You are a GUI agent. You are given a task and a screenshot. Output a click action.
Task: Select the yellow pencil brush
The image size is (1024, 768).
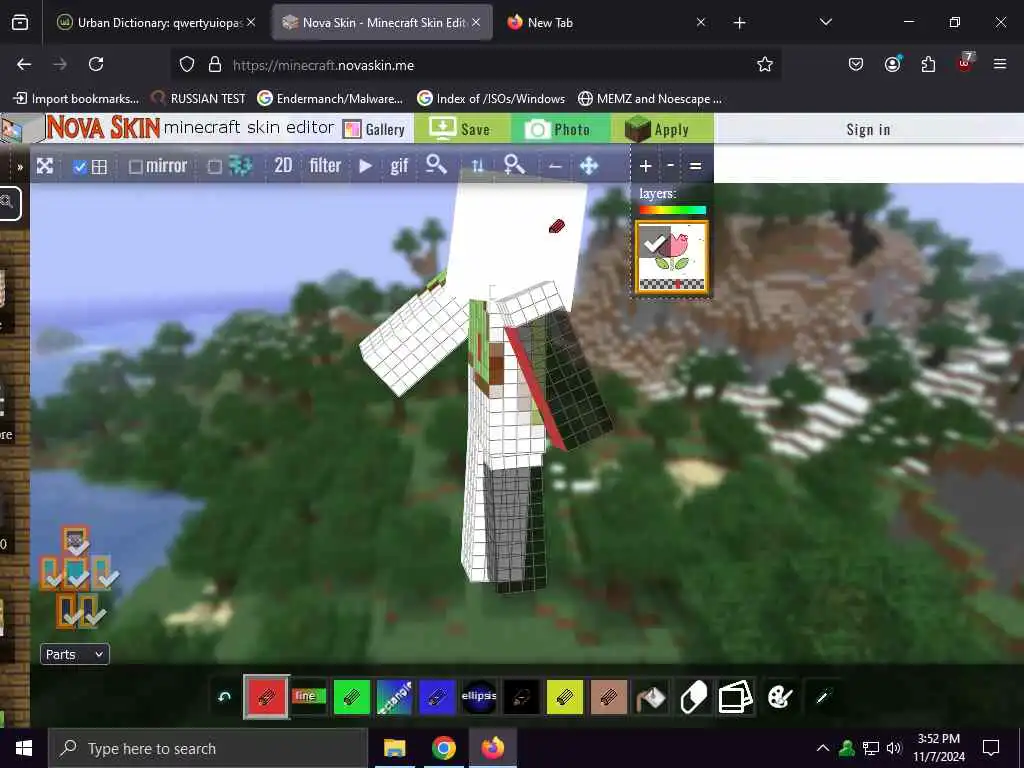tap(564, 697)
